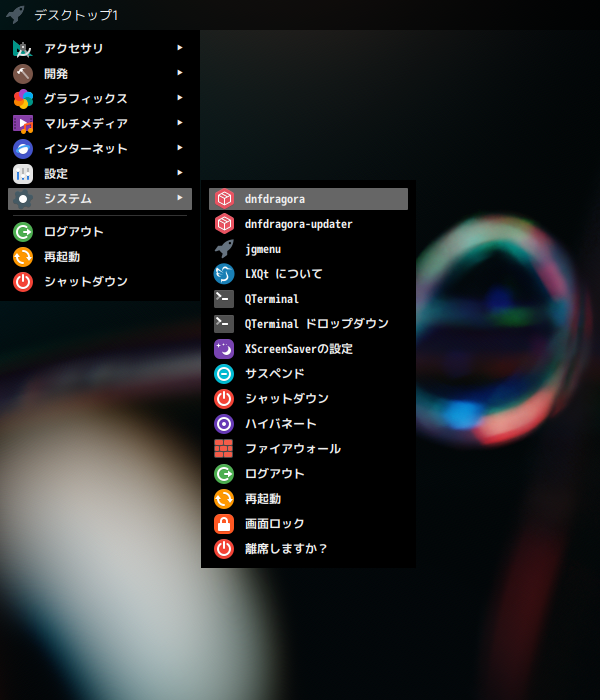Select シャットダウン in the system submenu

308,399
